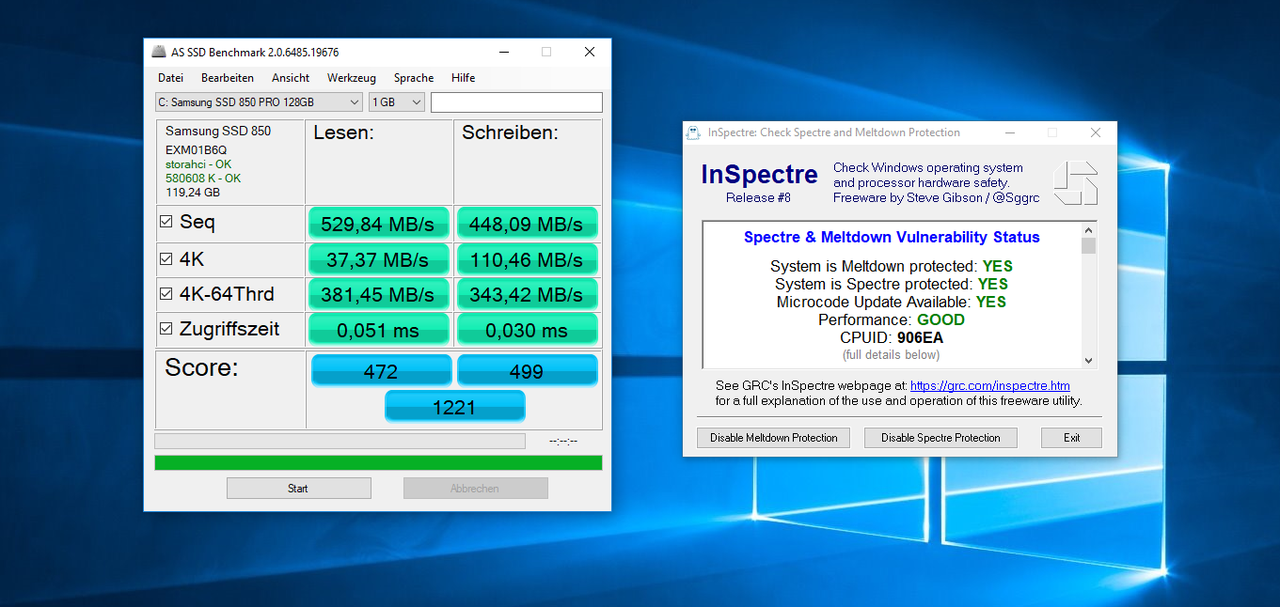Toggle the 4K-64Thrd test checkbox
The width and height of the screenshot is (1280, 607).
166,294
